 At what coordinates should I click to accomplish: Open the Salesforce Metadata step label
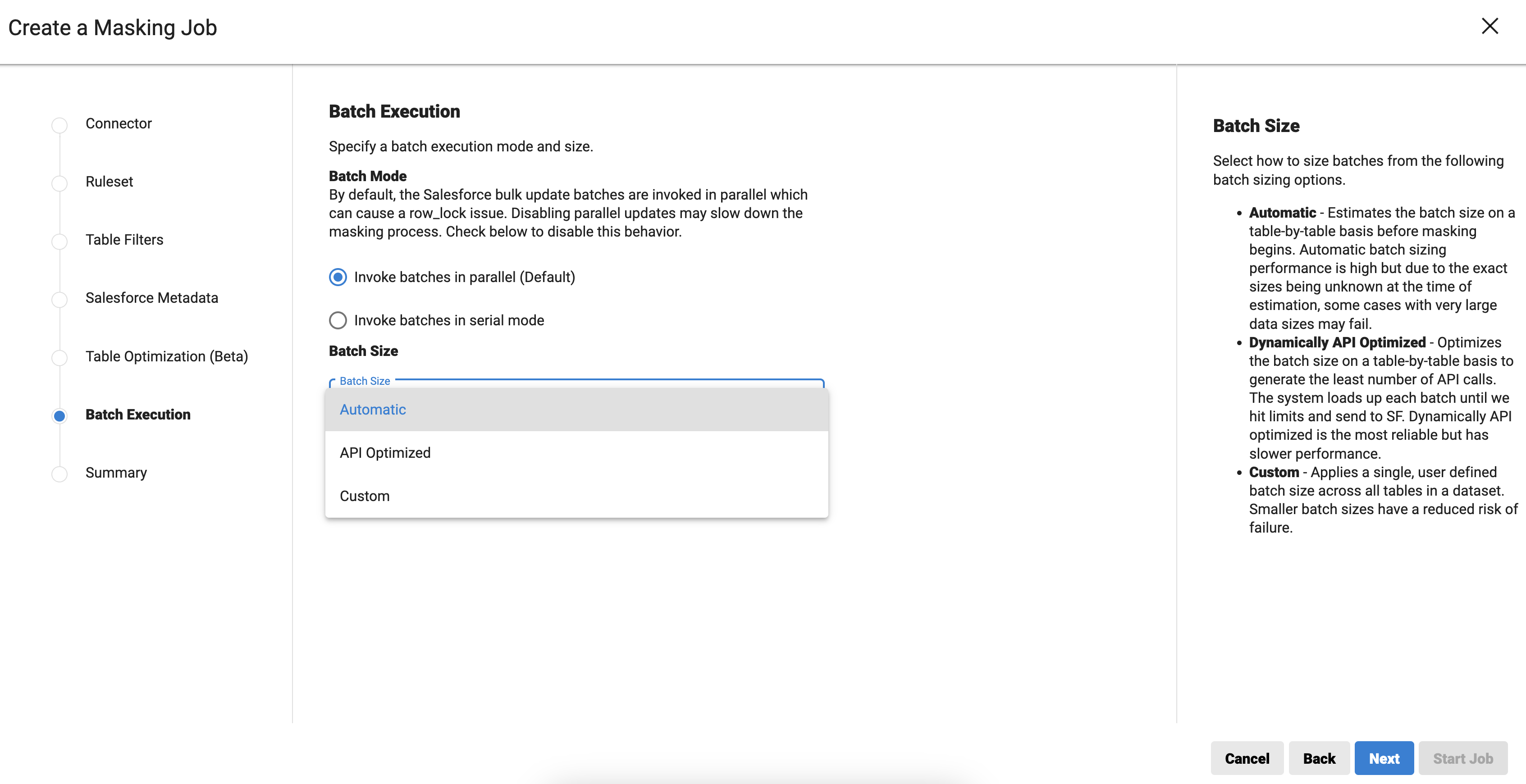pos(151,298)
